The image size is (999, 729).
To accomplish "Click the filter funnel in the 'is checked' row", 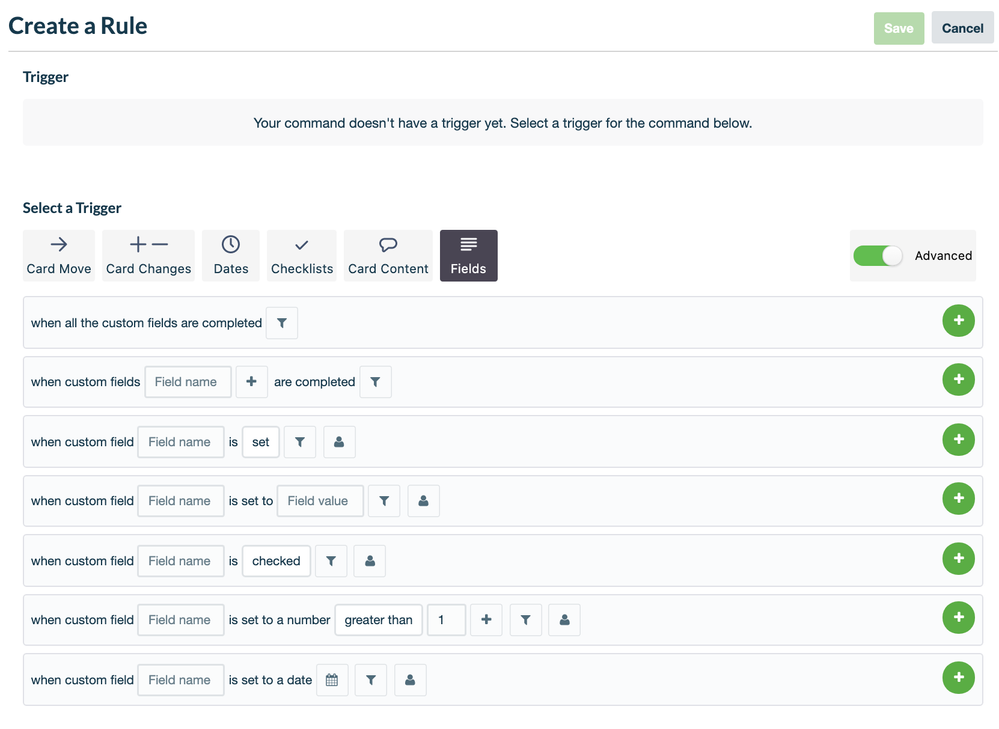I will click(x=331, y=561).
